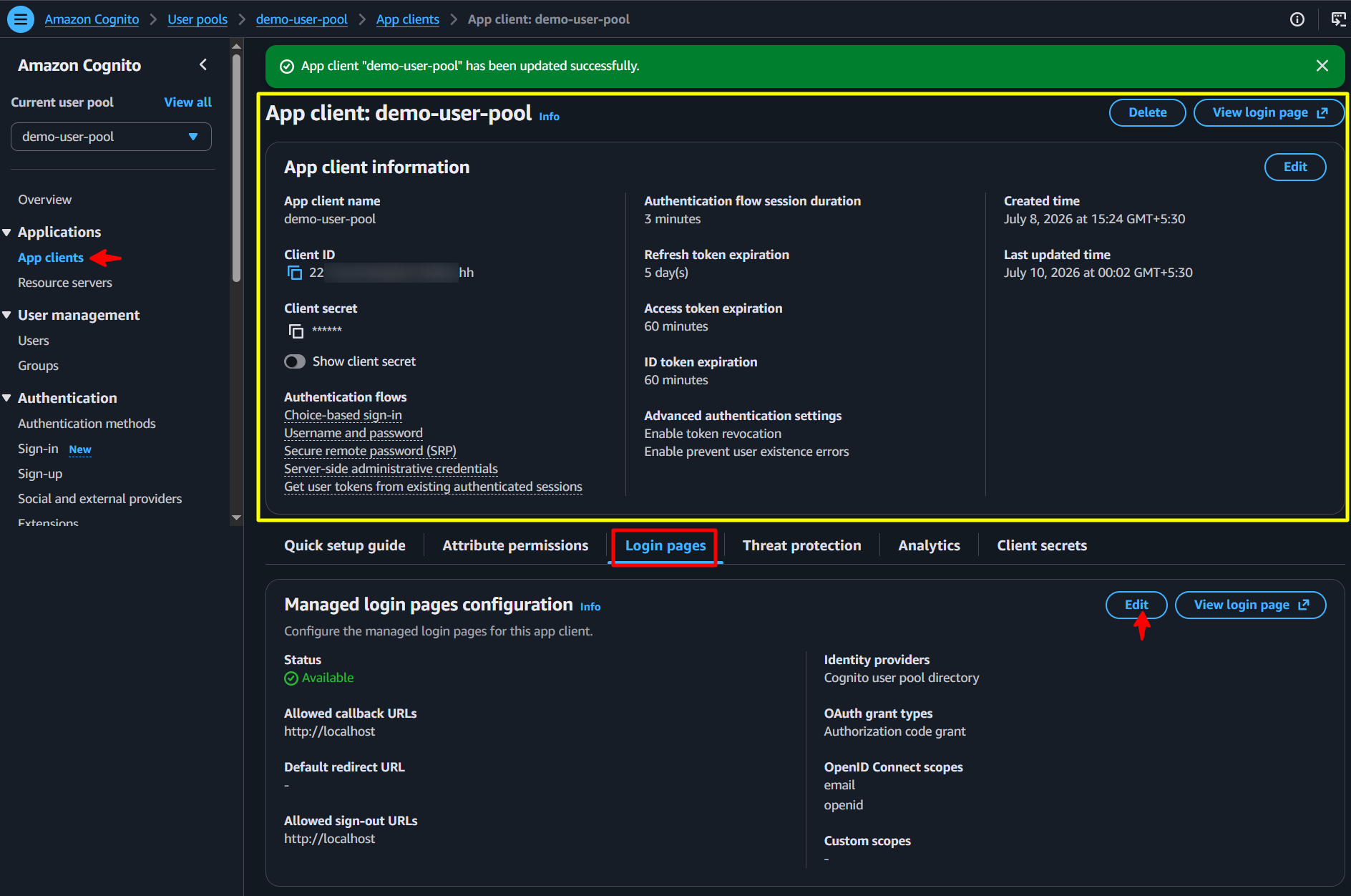Click View login page in Managed login section
This screenshot has height=896, width=1351.
point(1250,605)
